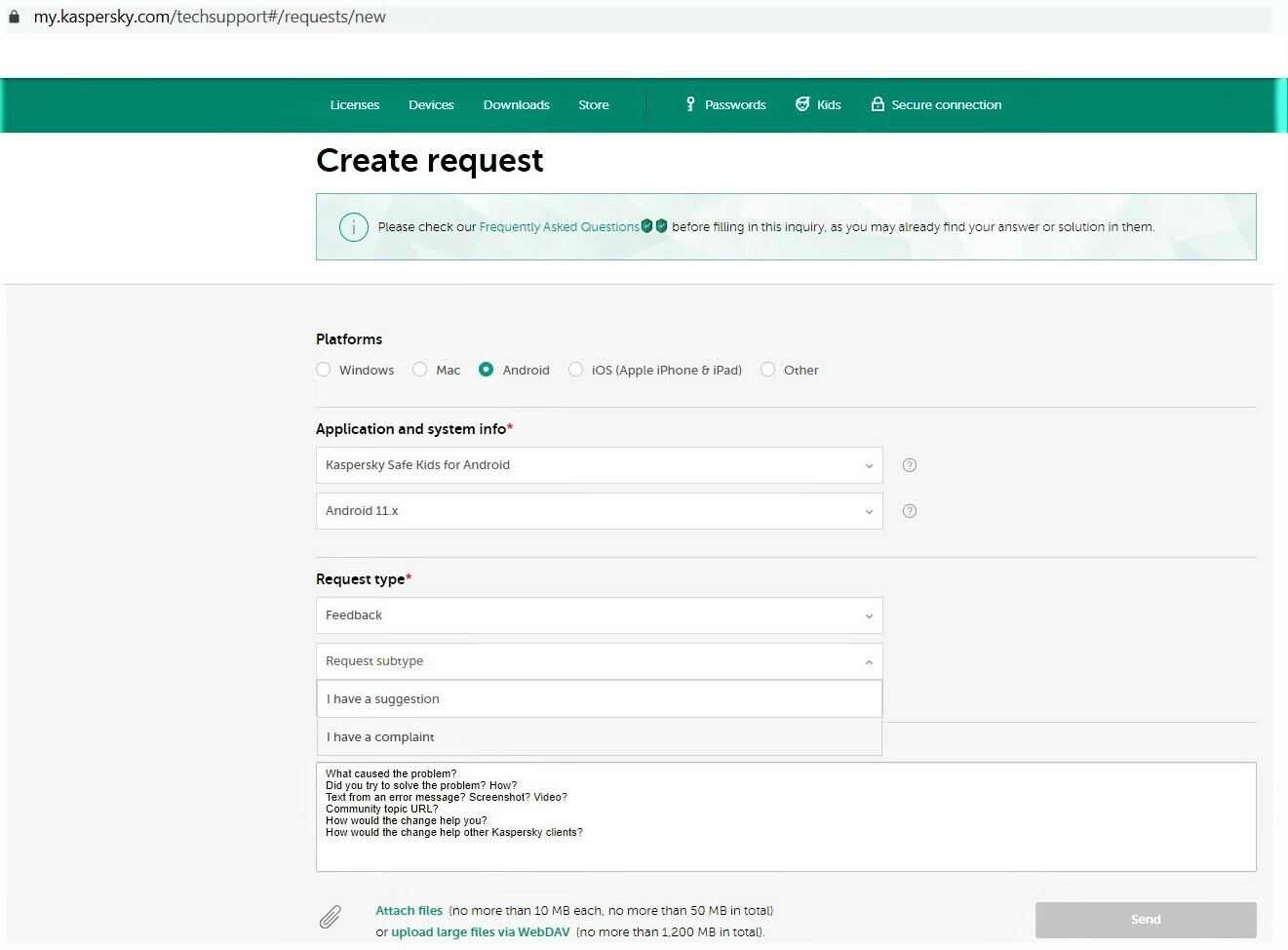Open the Secure connection navigation link
Screen dimensions: 1288x950
(x=947, y=105)
